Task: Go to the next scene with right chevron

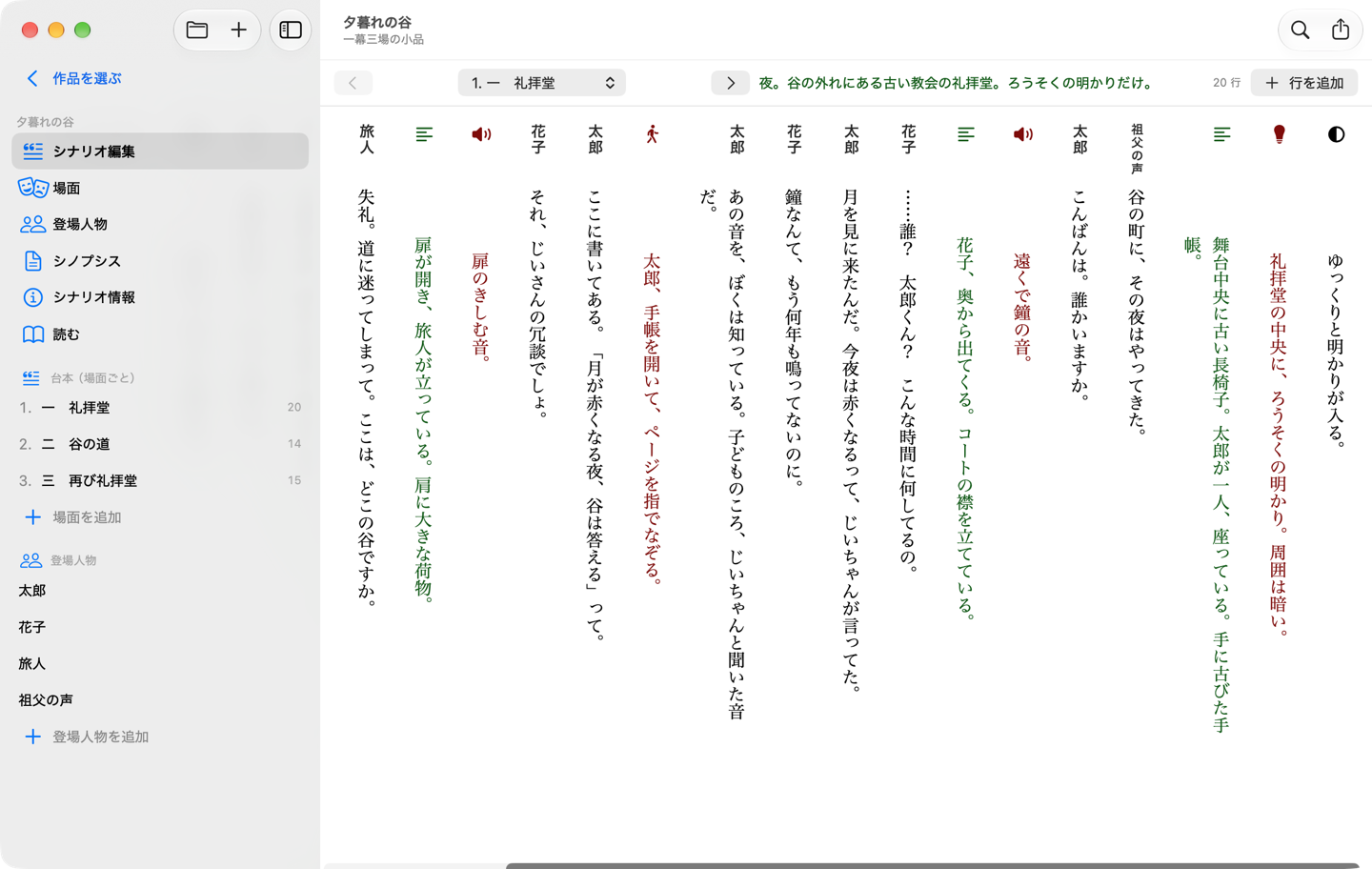Action: click(x=730, y=83)
